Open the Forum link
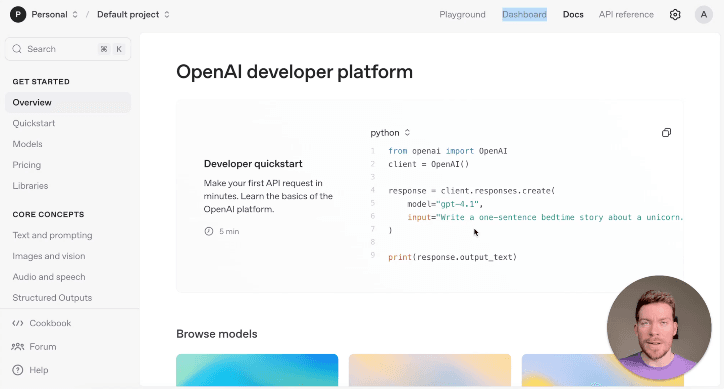 tap(42, 346)
